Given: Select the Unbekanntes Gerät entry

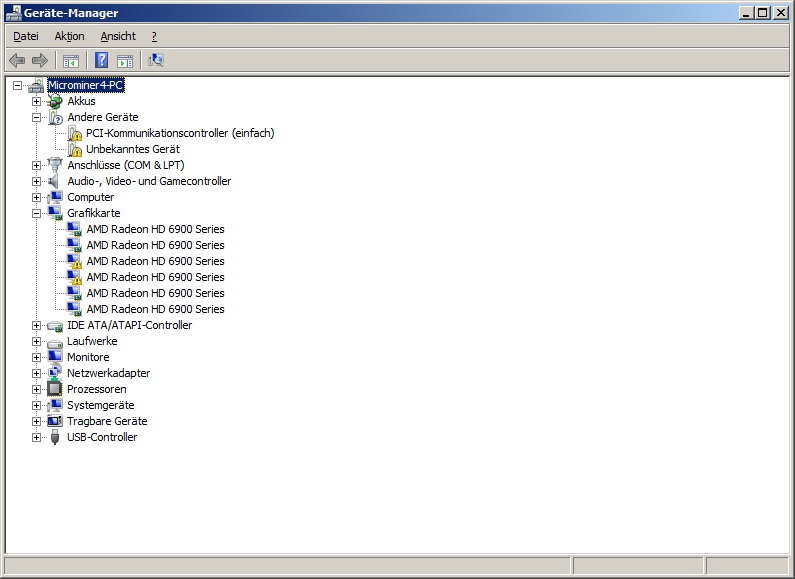Looking at the screenshot, I should click(x=133, y=149).
